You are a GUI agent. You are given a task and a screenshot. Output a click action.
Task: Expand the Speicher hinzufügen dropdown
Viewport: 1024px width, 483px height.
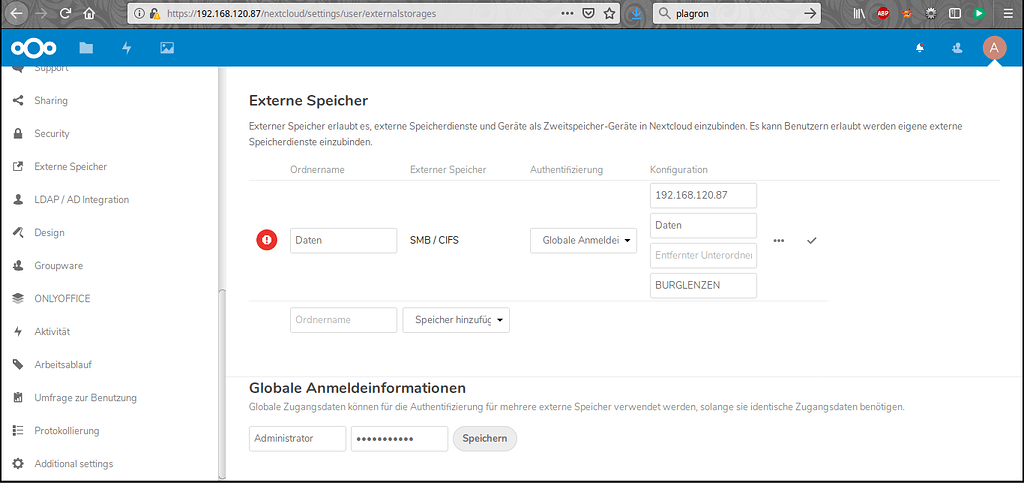point(456,320)
